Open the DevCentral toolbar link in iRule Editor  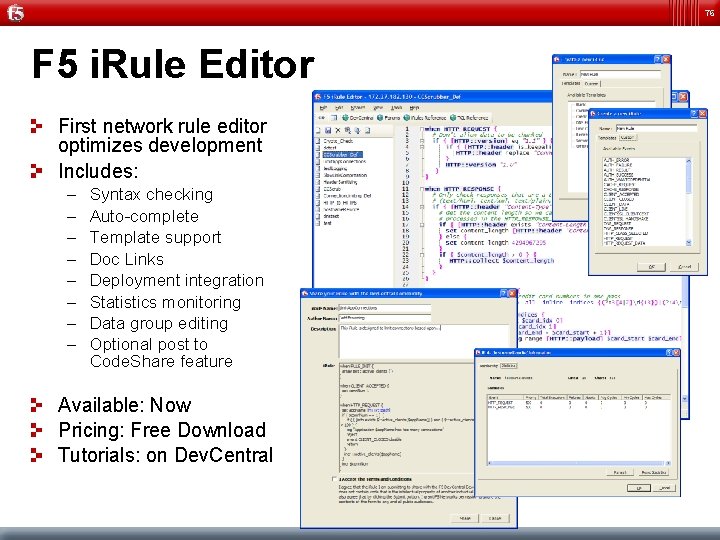358,118
